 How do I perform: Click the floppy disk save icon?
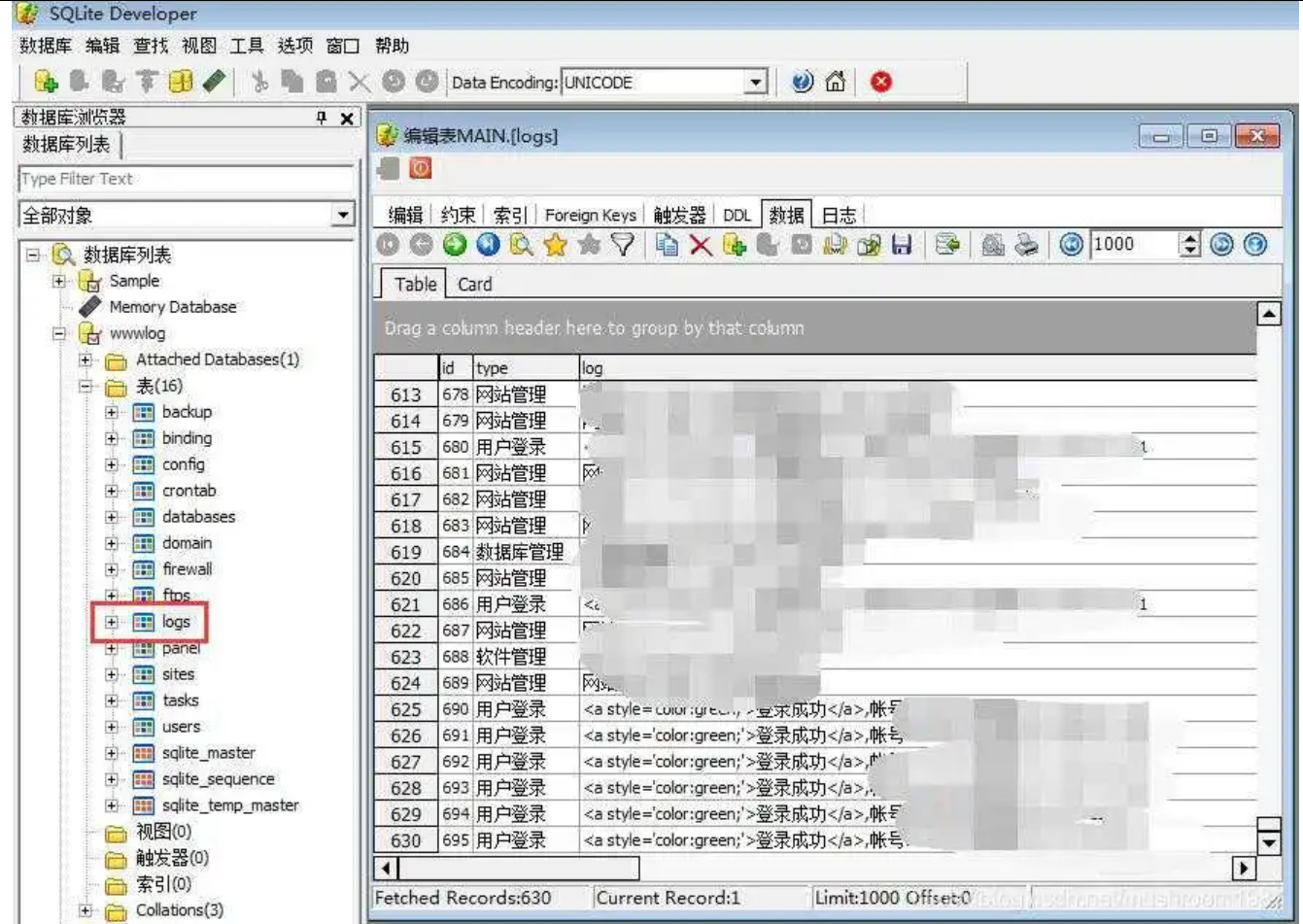tap(902, 245)
